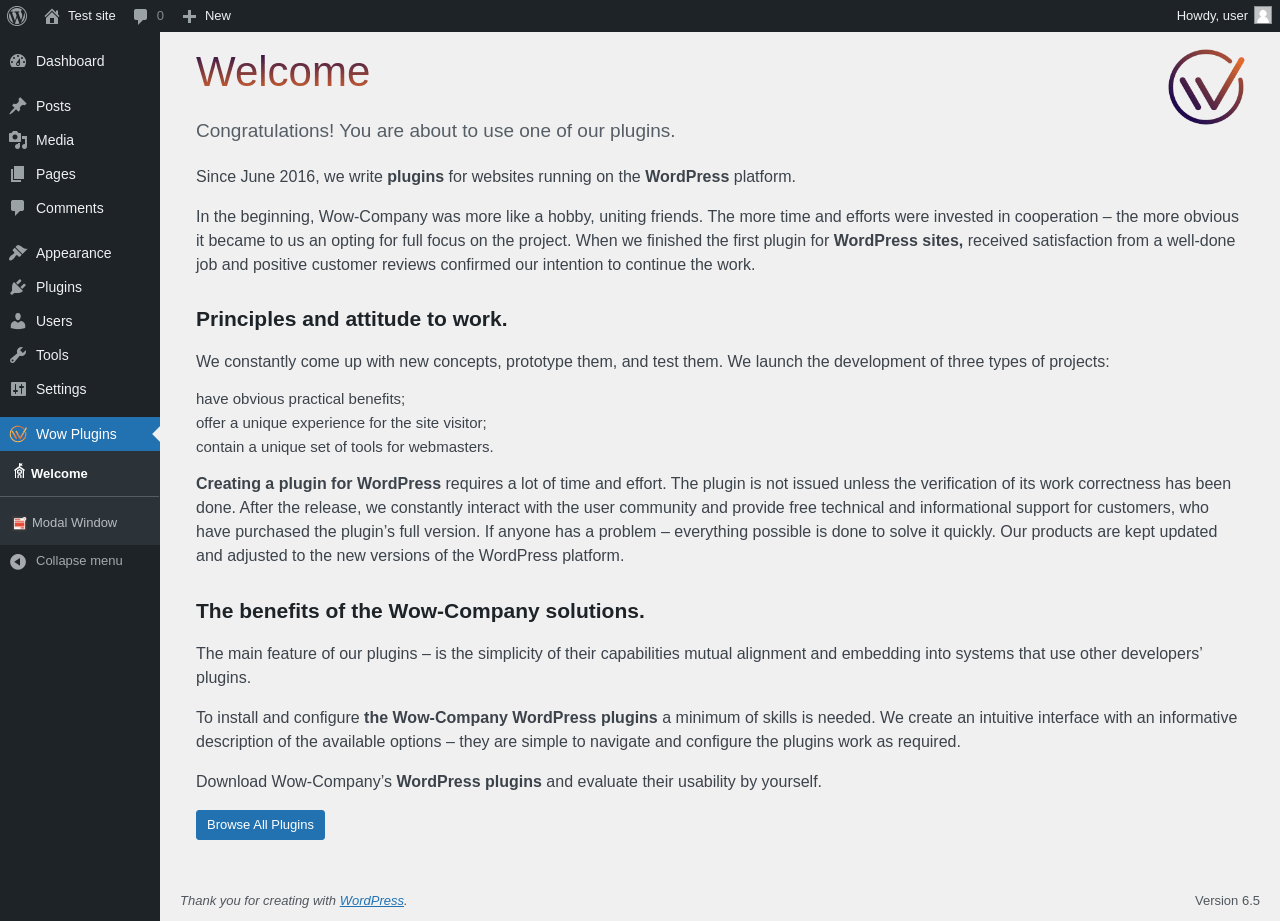Click the user avatar icon
Image resolution: width=1280 pixels, height=921 pixels.
click(1263, 16)
